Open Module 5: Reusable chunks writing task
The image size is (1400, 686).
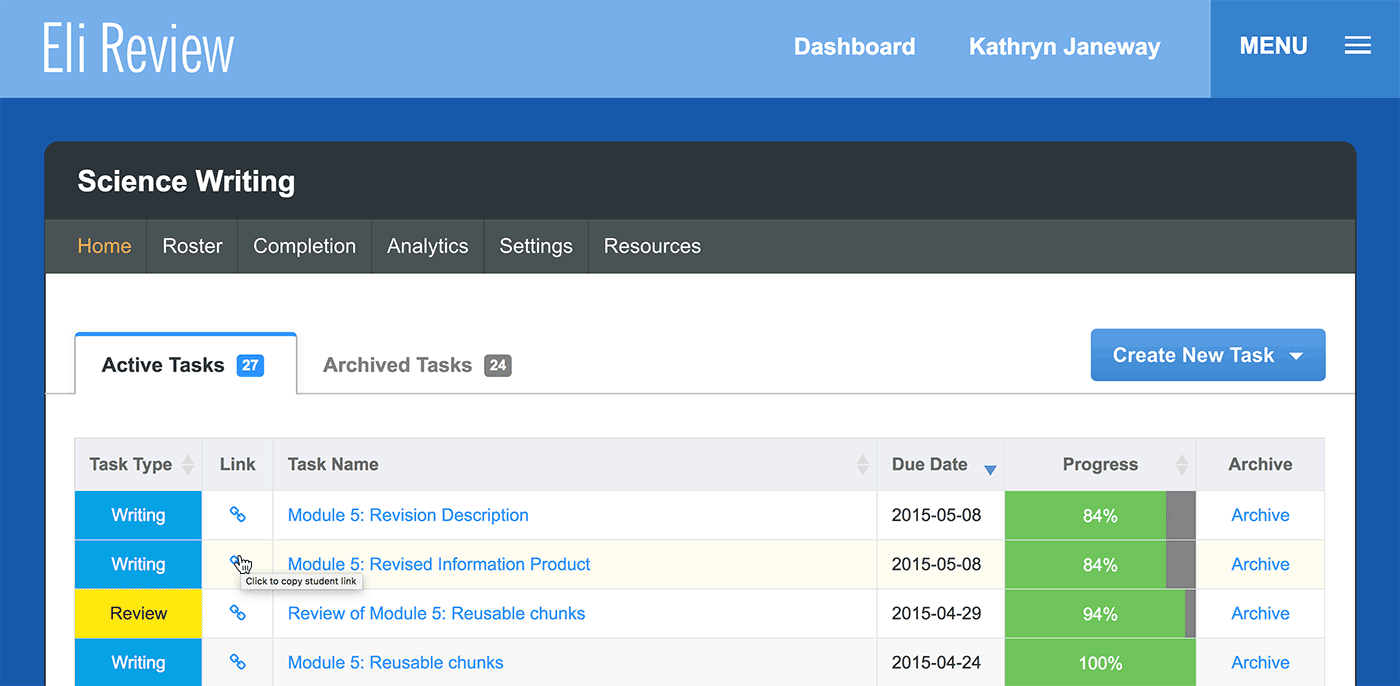point(395,662)
